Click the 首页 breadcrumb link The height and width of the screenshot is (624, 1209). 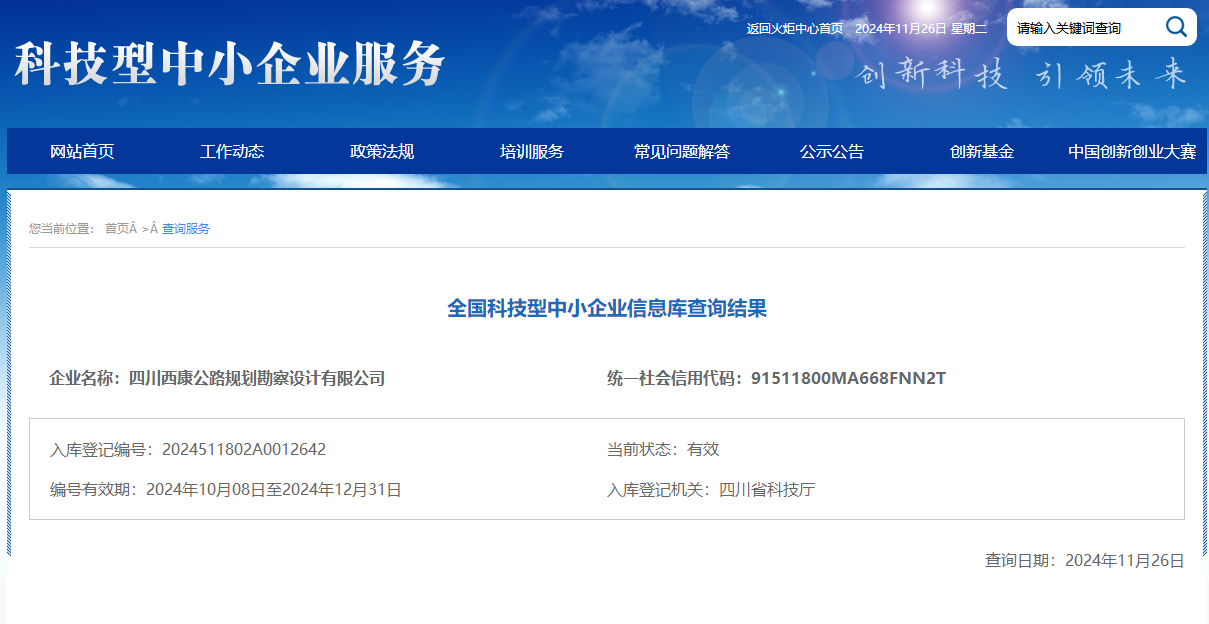(x=117, y=229)
